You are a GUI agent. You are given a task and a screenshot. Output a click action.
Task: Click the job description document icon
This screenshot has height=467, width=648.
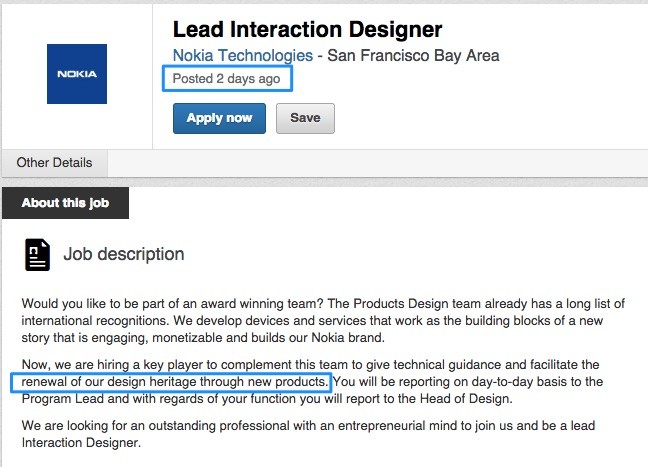point(37,254)
